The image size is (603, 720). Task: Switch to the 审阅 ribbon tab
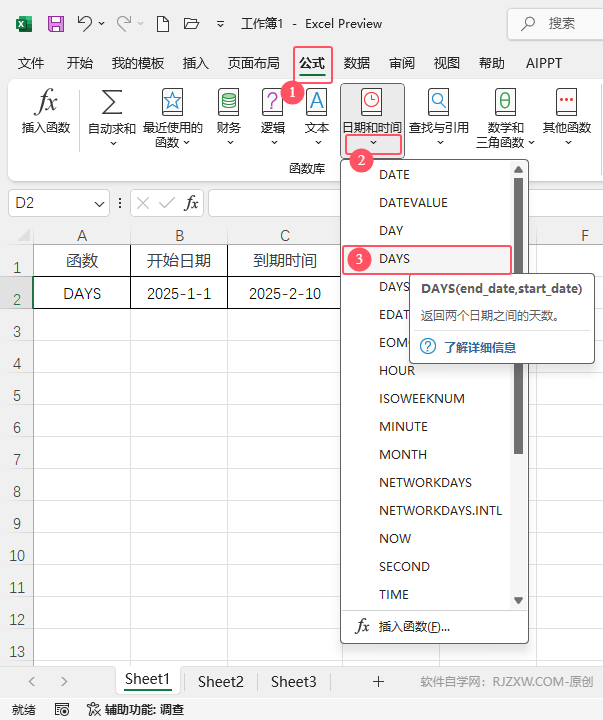(402, 63)
